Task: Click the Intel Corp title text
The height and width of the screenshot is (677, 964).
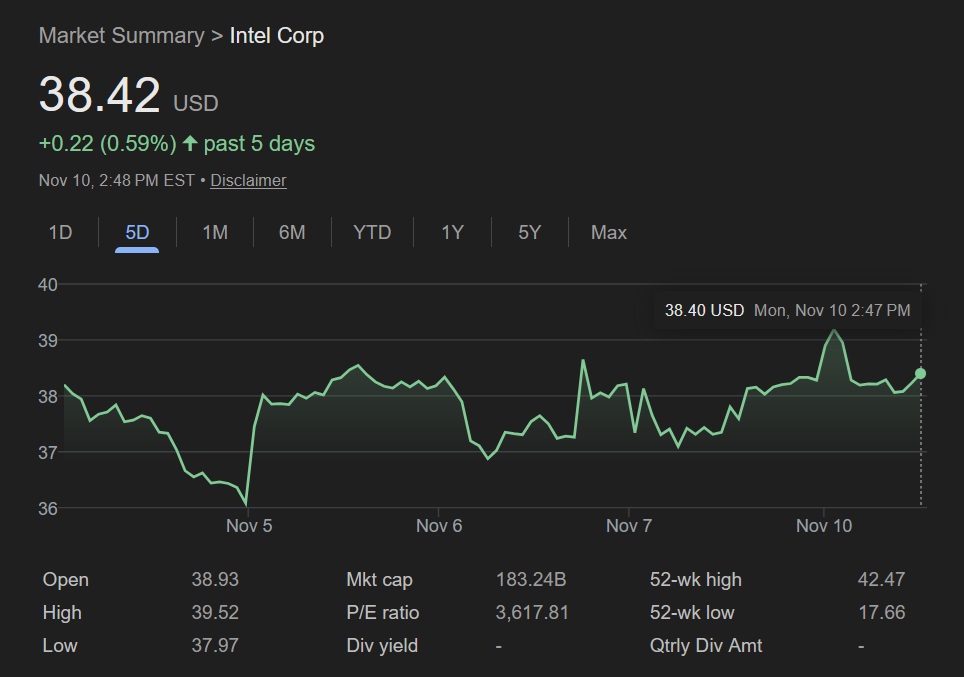Action: point(277,36)
